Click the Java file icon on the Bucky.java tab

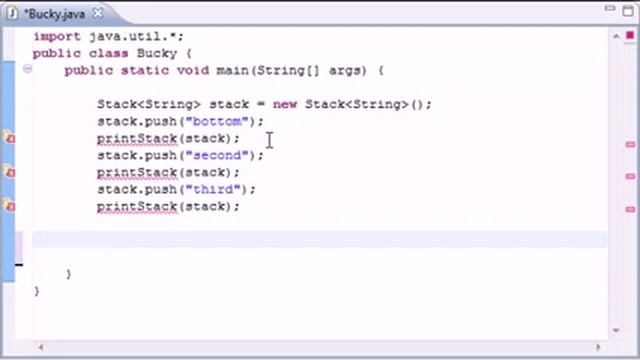click(x=12, y=14)
